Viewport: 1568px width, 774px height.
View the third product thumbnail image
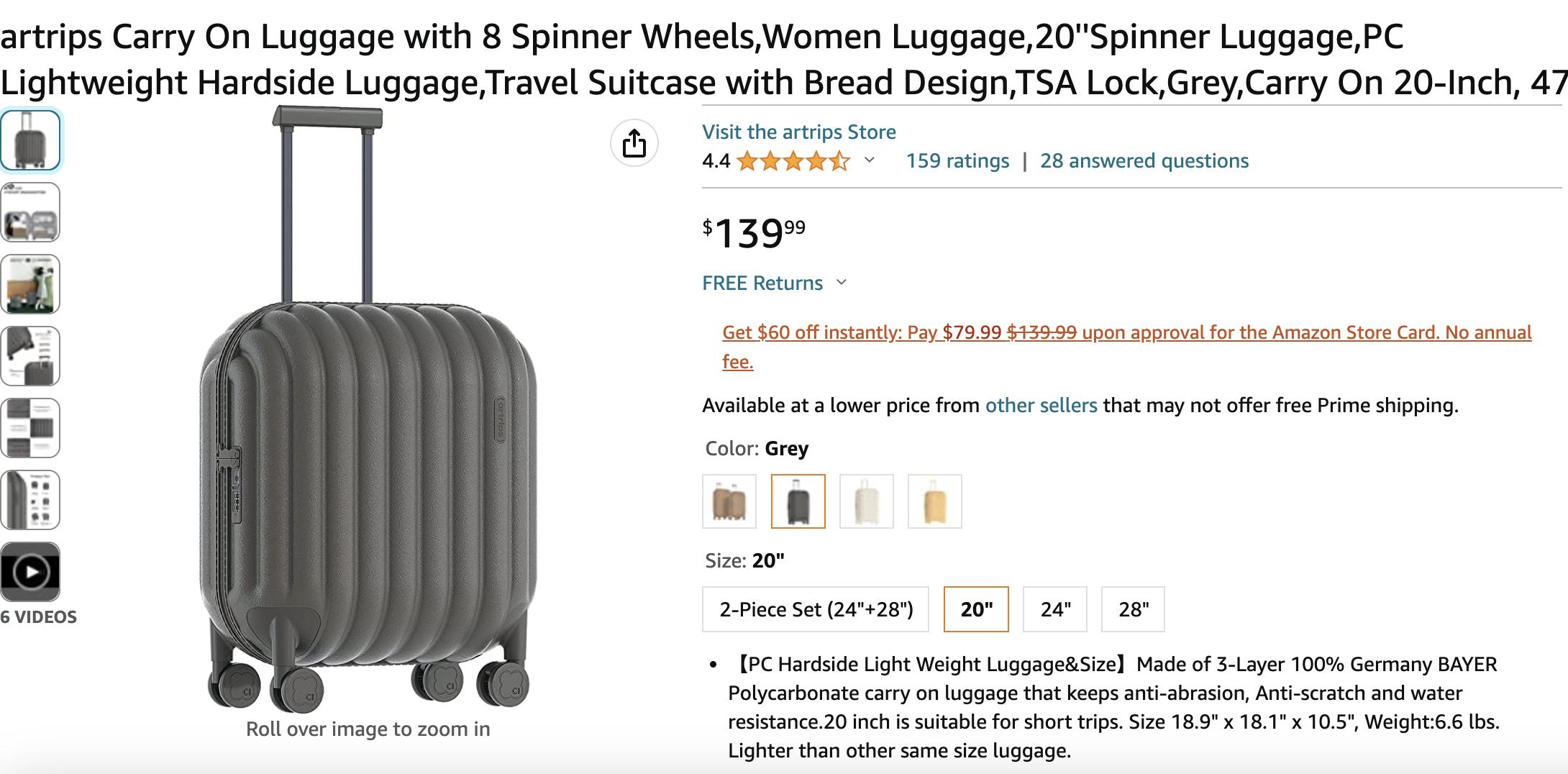click(30, 284)
